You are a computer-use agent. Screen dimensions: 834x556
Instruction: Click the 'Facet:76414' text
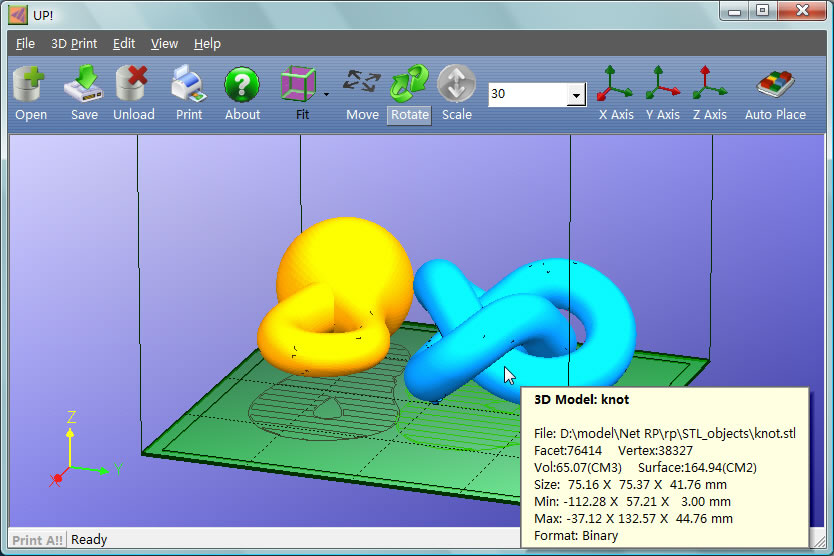(568, 451)
